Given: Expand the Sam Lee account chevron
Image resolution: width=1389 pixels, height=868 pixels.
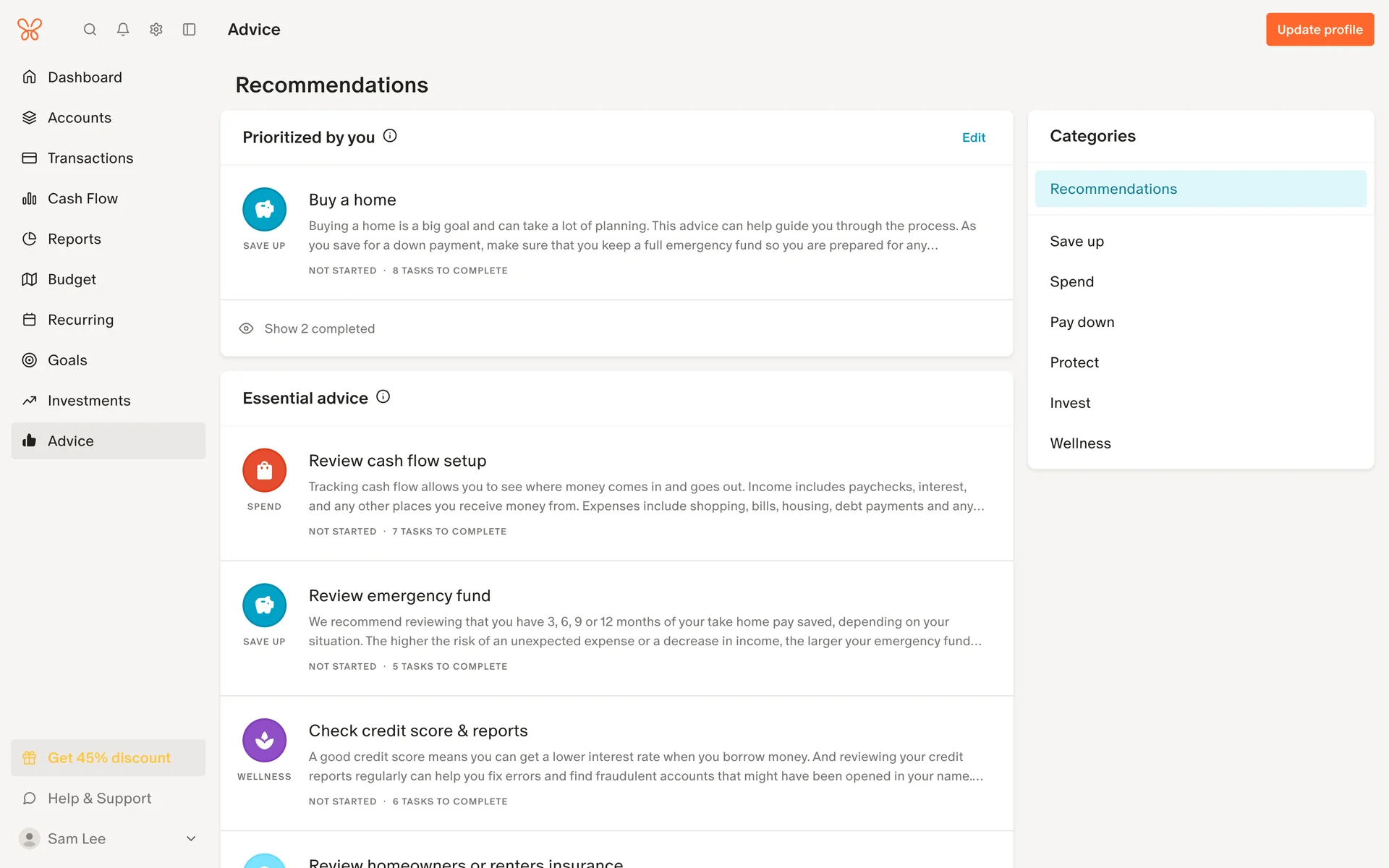Looking at the screenshot, I should 191,838.
